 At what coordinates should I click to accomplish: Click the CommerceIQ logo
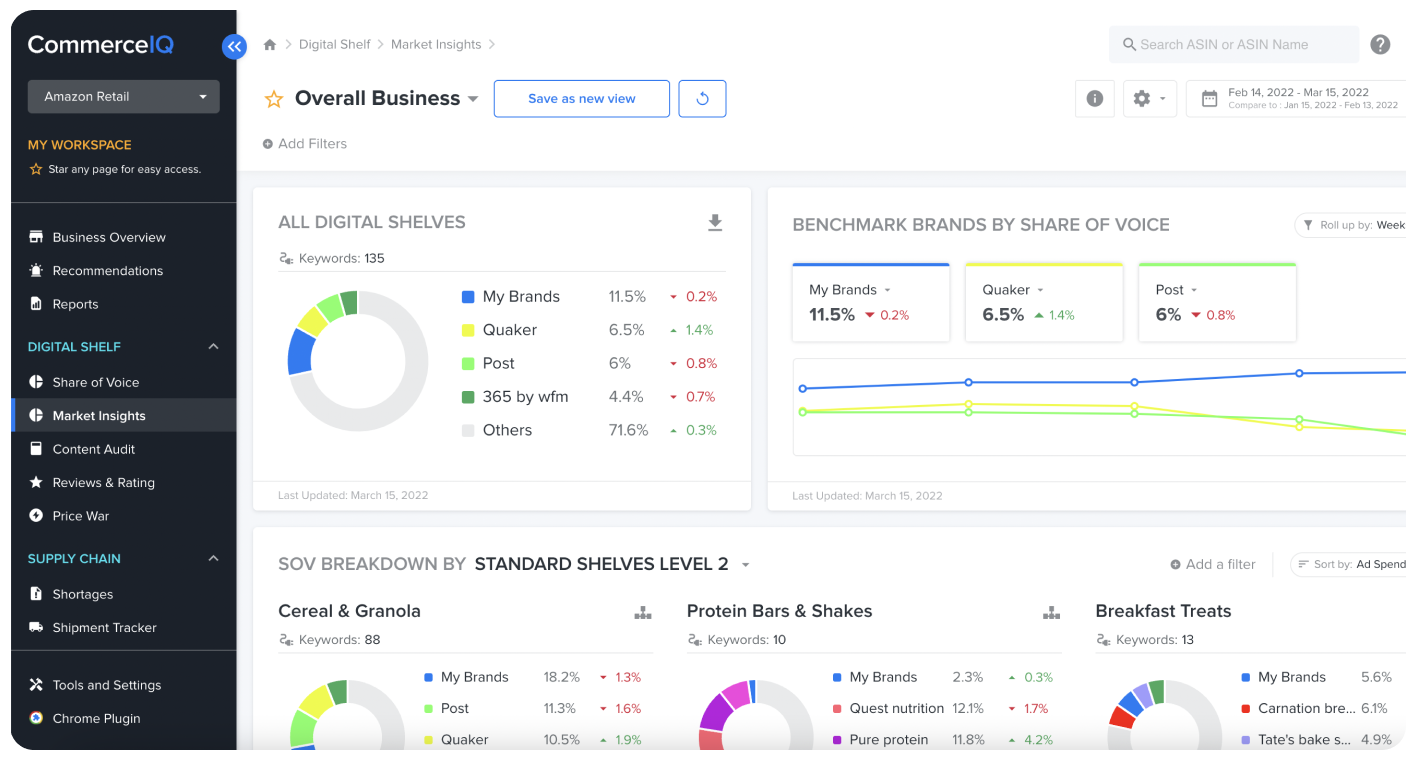[x=100, y=45]
